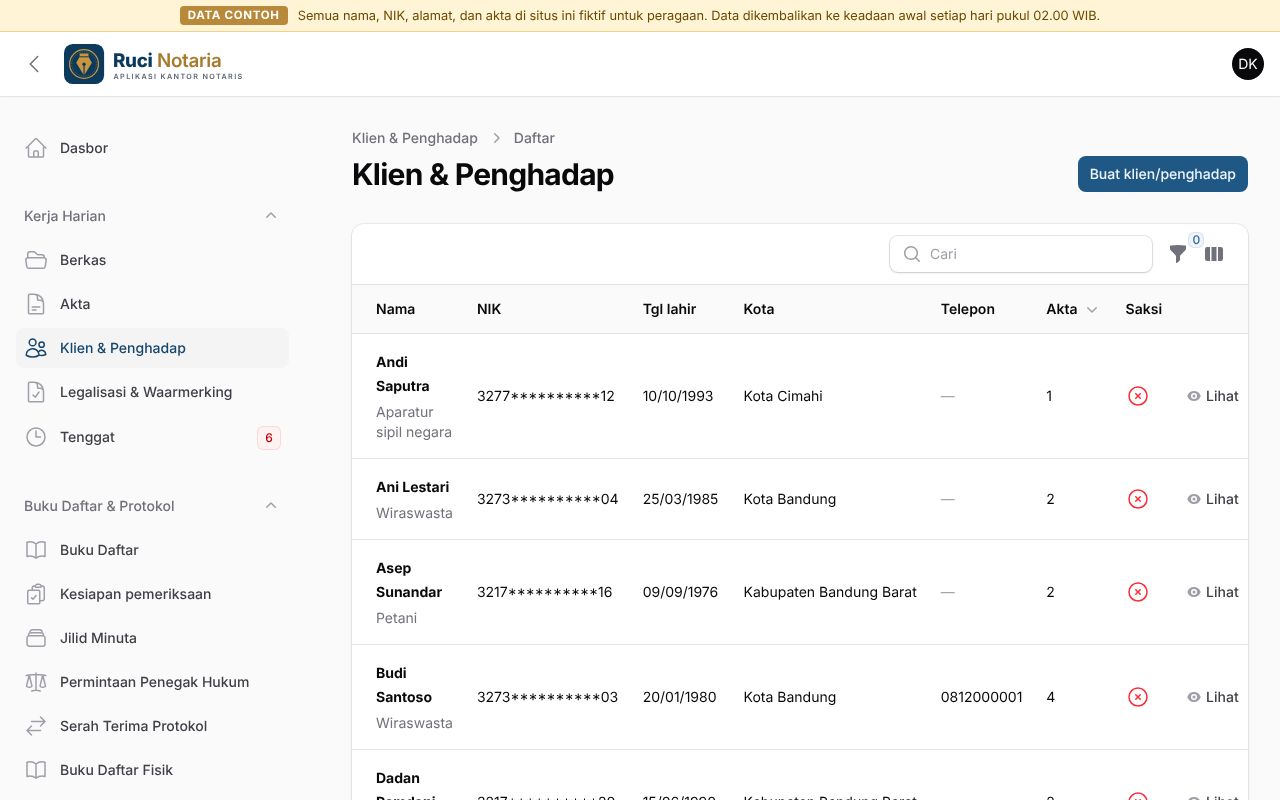Image resolution: width=1280 pixels, height=800 pixels.
Task: Click the Tgl lahir column header
Action: 670,309
